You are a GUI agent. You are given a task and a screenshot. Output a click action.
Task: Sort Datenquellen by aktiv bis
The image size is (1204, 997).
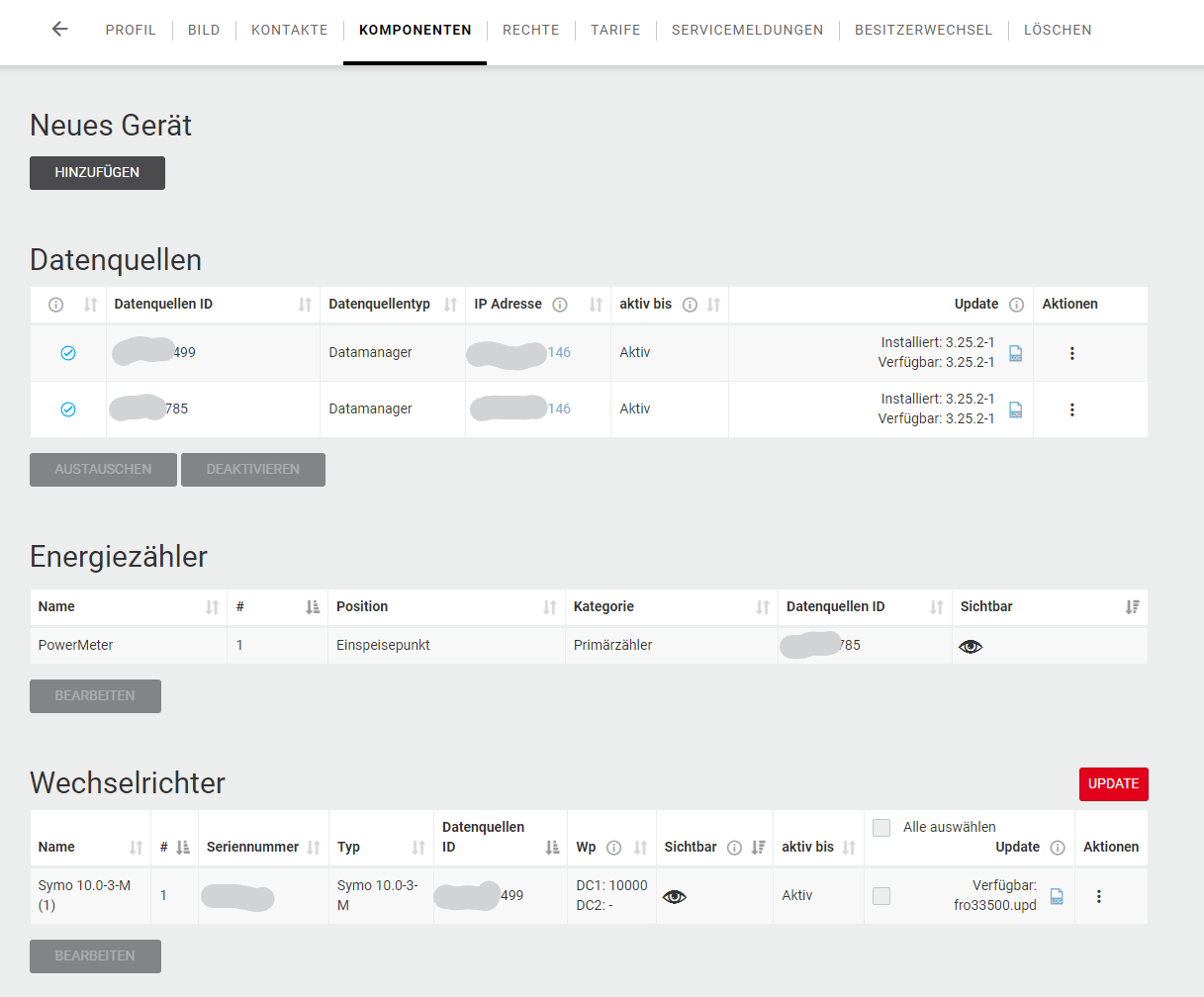713,305
